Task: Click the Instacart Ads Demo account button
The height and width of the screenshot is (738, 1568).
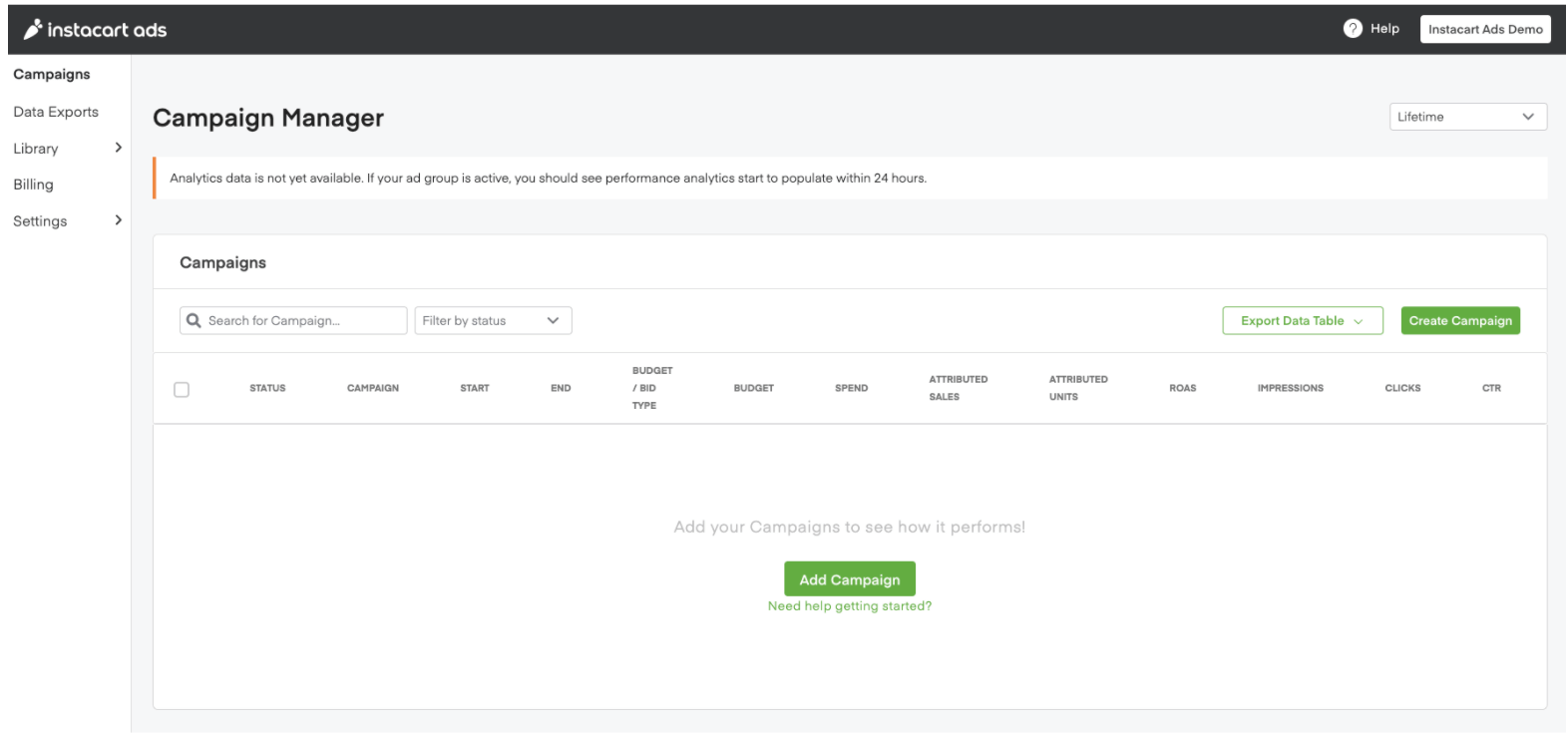Action: (x=1484, y=29)
